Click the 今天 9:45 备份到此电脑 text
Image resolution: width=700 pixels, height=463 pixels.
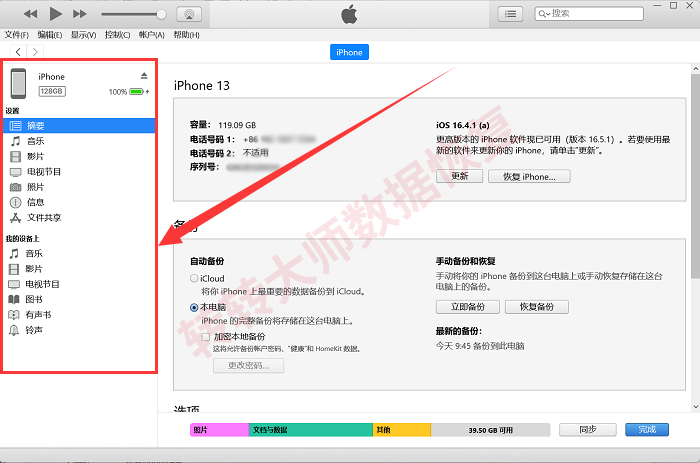point(480,346)
